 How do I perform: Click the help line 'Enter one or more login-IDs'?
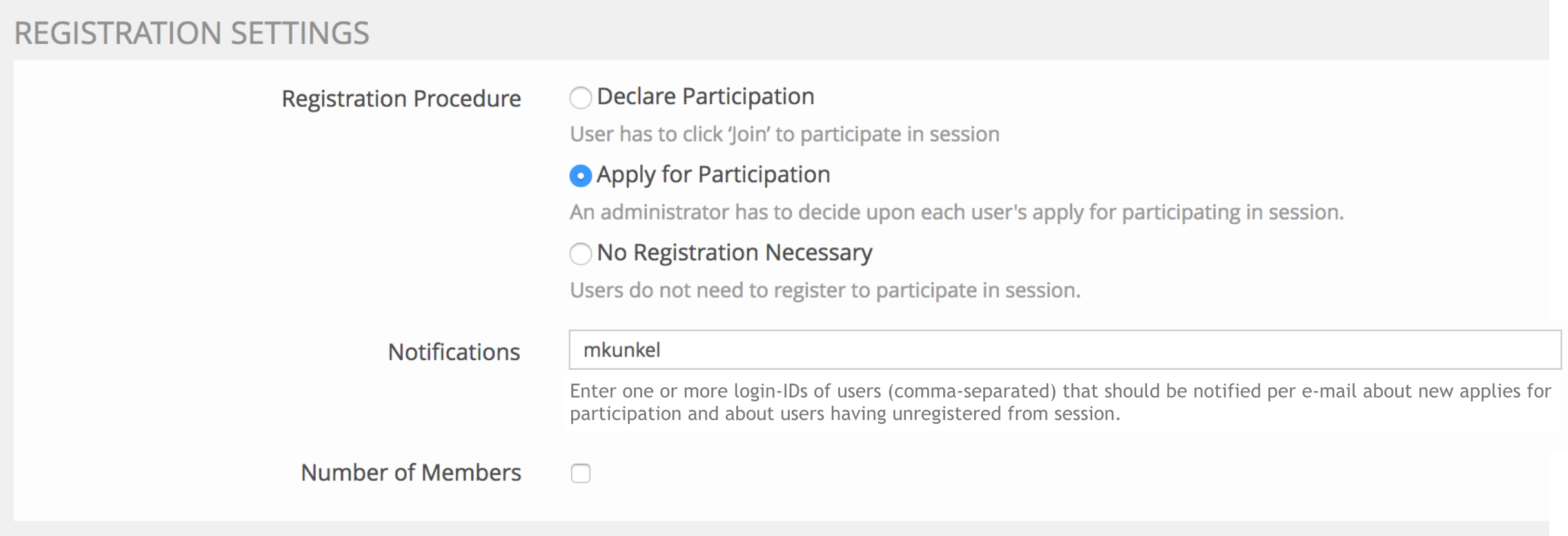pyautogui.click(x=1060, y=391)
